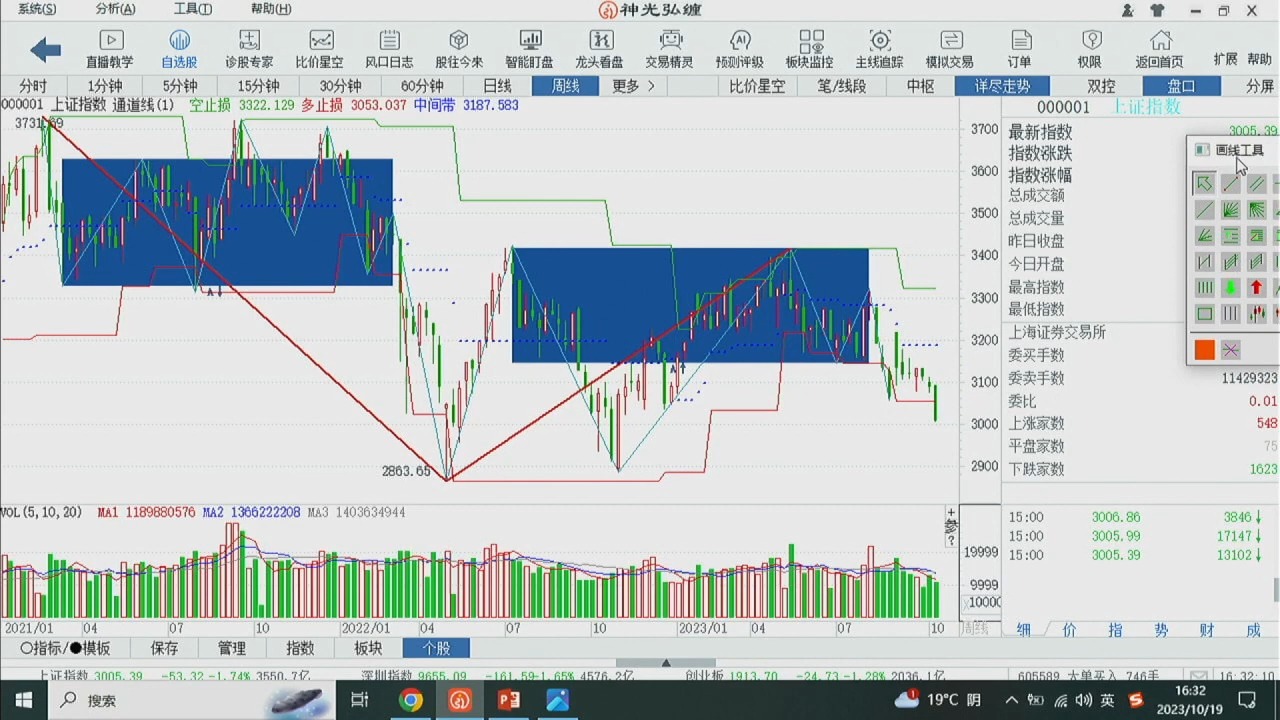
Task: Click 扩展 button in top toolbar
Action: pos(1225,59)
